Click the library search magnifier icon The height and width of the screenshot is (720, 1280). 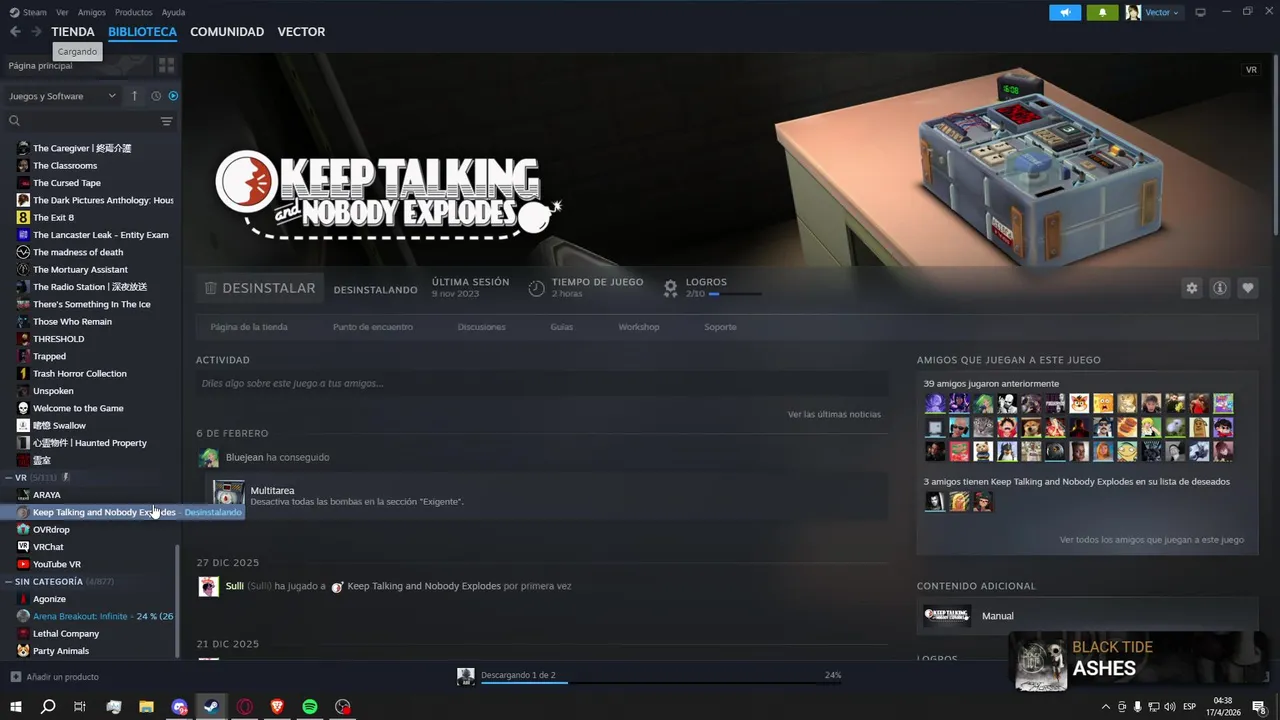tap(14, 121)
